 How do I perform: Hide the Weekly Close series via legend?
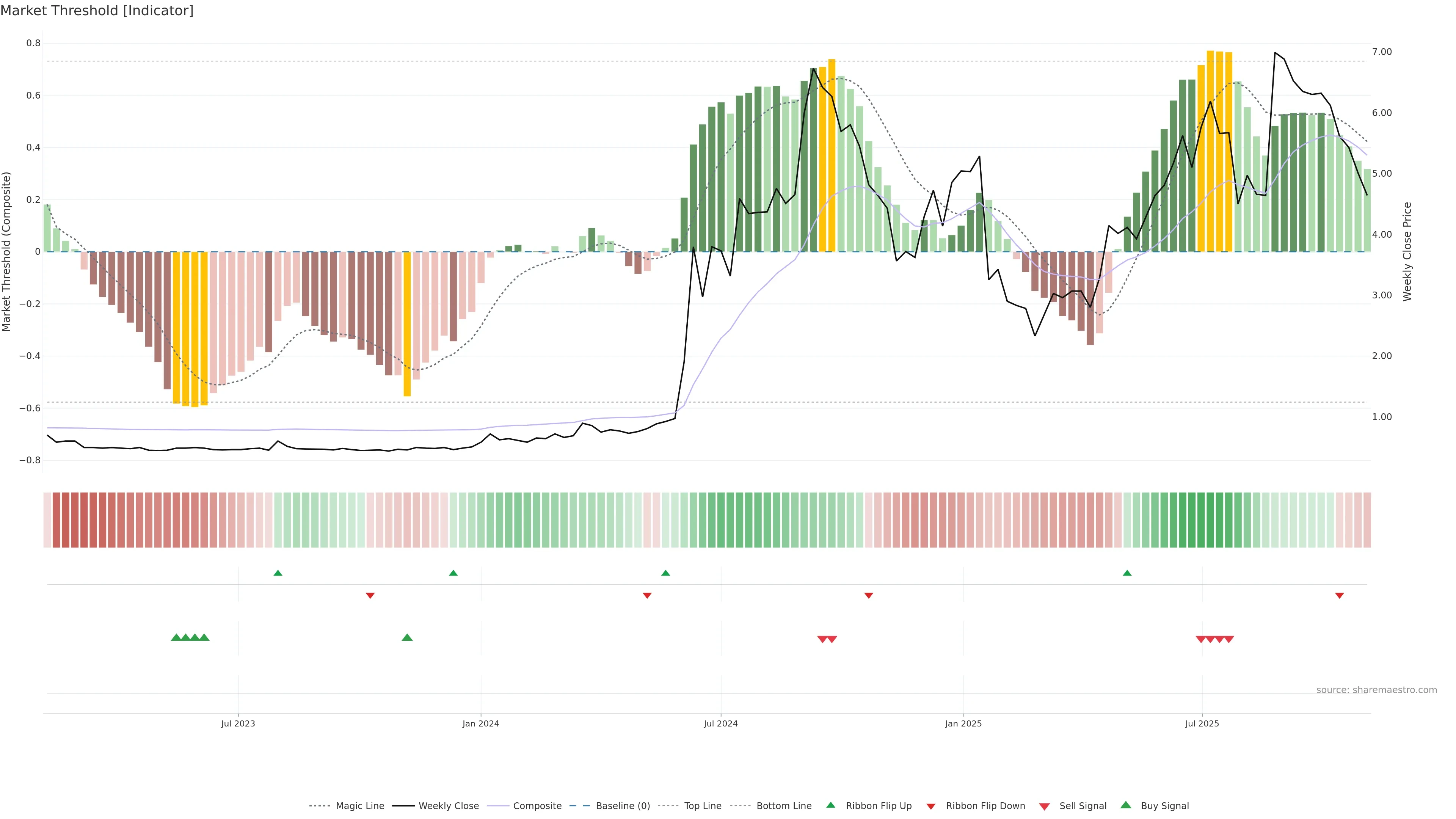click(448, 806)
